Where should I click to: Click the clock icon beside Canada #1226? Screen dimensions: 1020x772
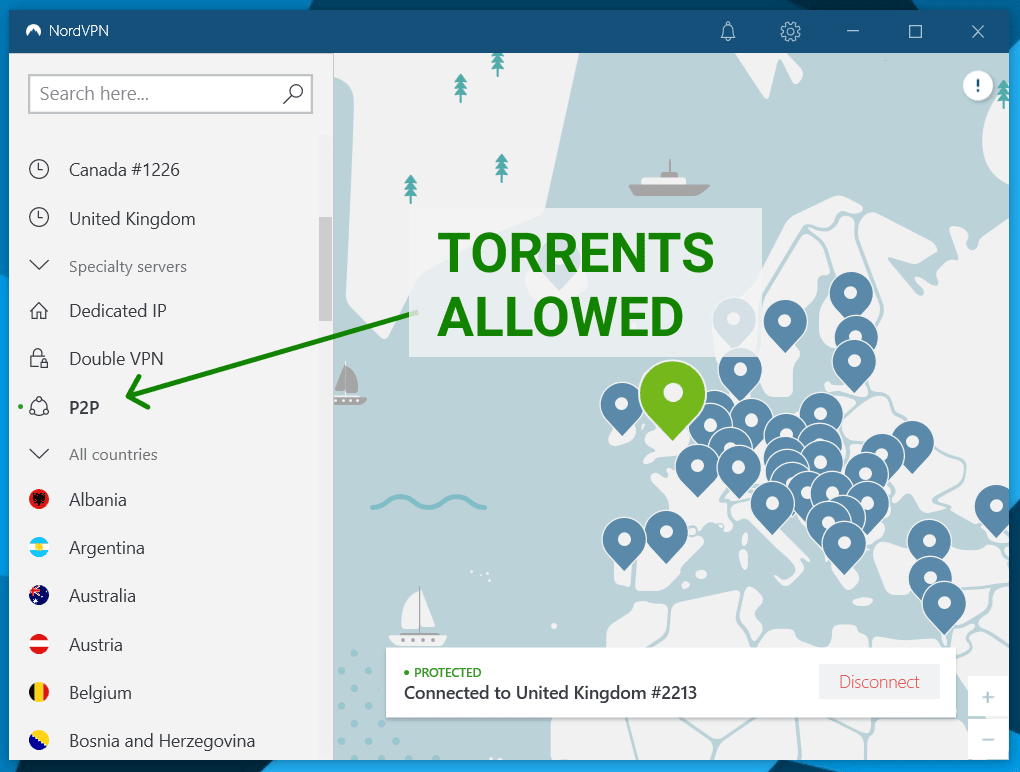point(39,169)
